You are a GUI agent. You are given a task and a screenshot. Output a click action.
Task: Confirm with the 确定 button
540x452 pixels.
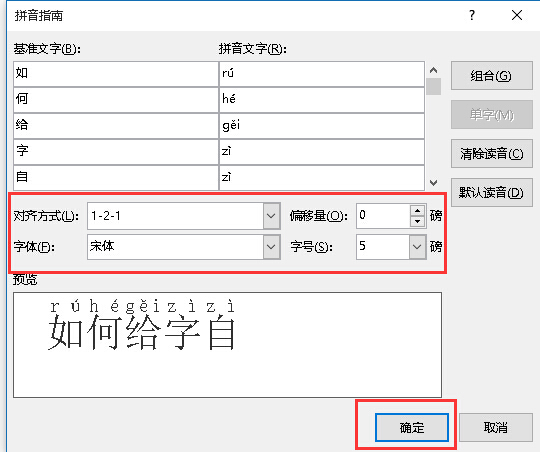[412, 427]
